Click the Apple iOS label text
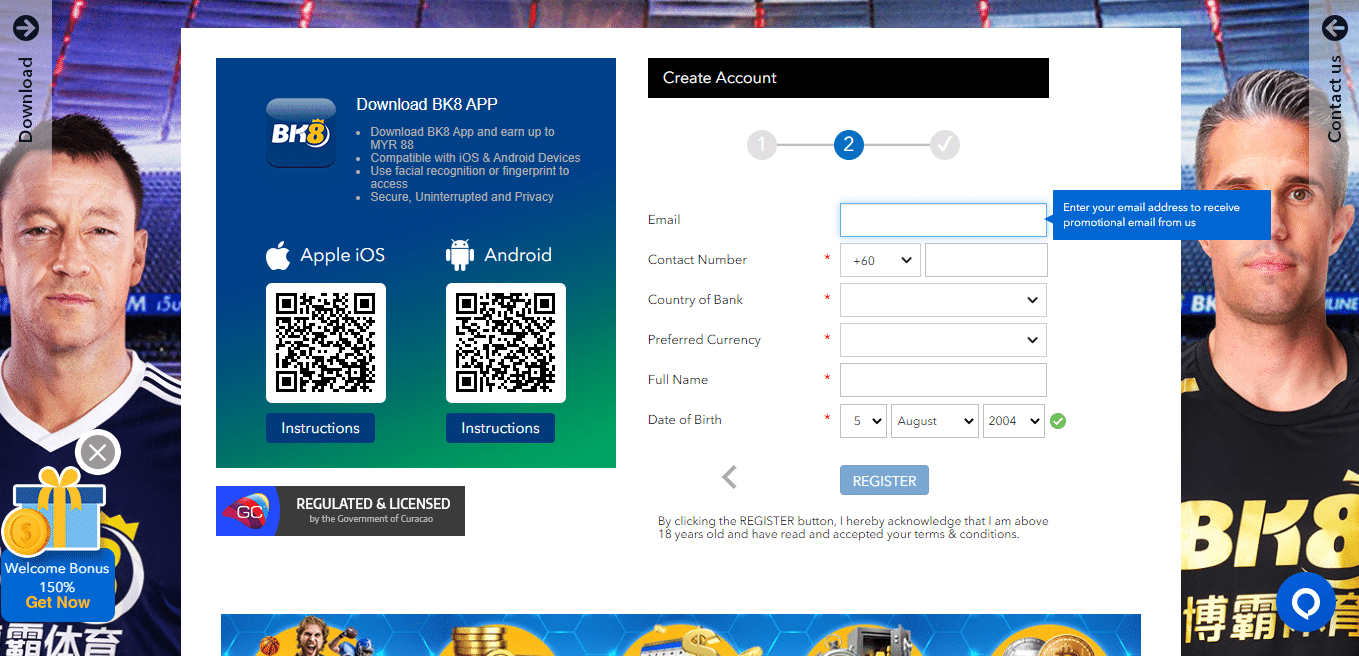Screen dimensions: 1359x656 (x=343, y=255)
